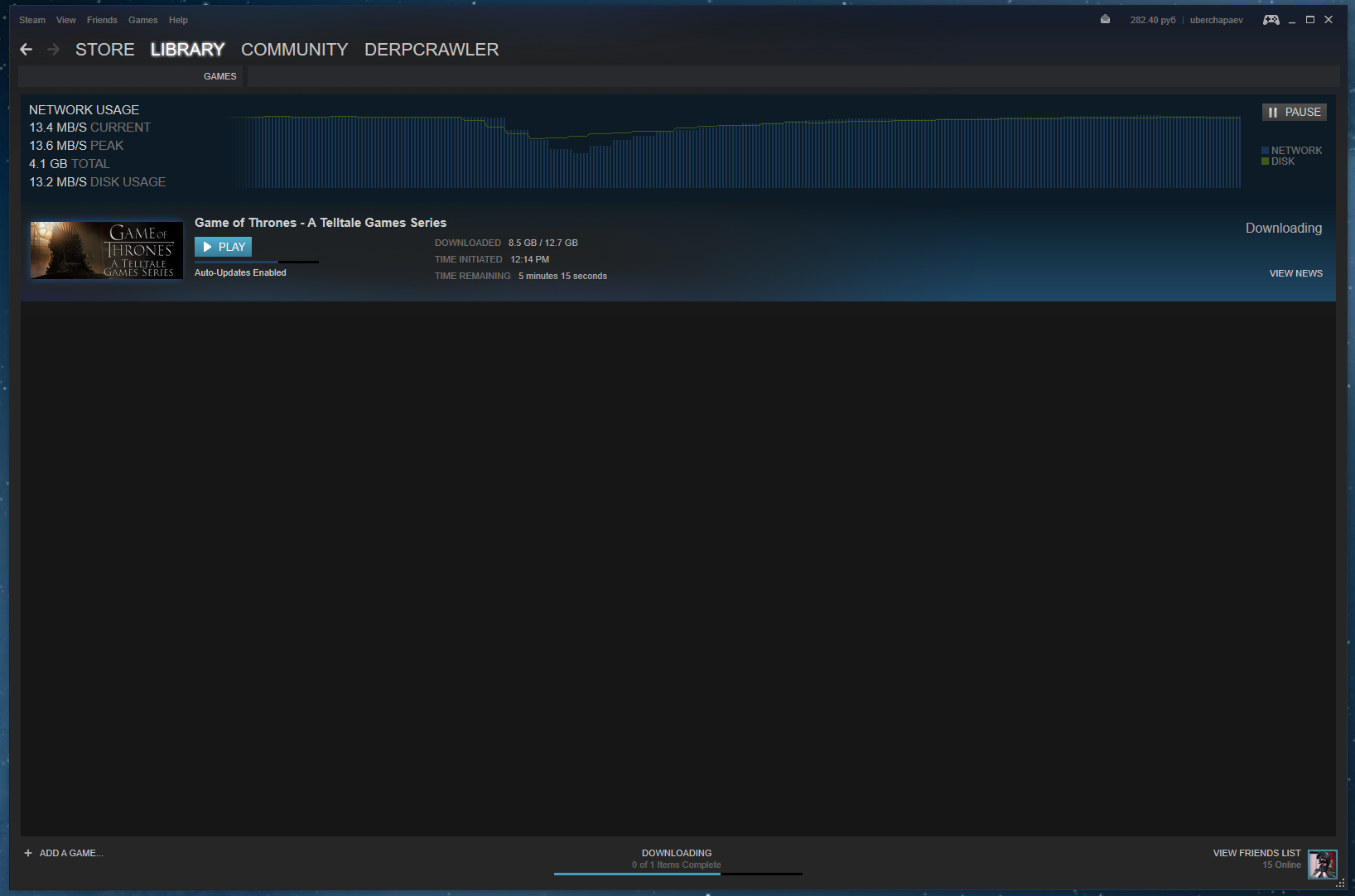This screenshot has height=896, width=1355.
Task: Open the Friends menu
Action: pos(102,20)
